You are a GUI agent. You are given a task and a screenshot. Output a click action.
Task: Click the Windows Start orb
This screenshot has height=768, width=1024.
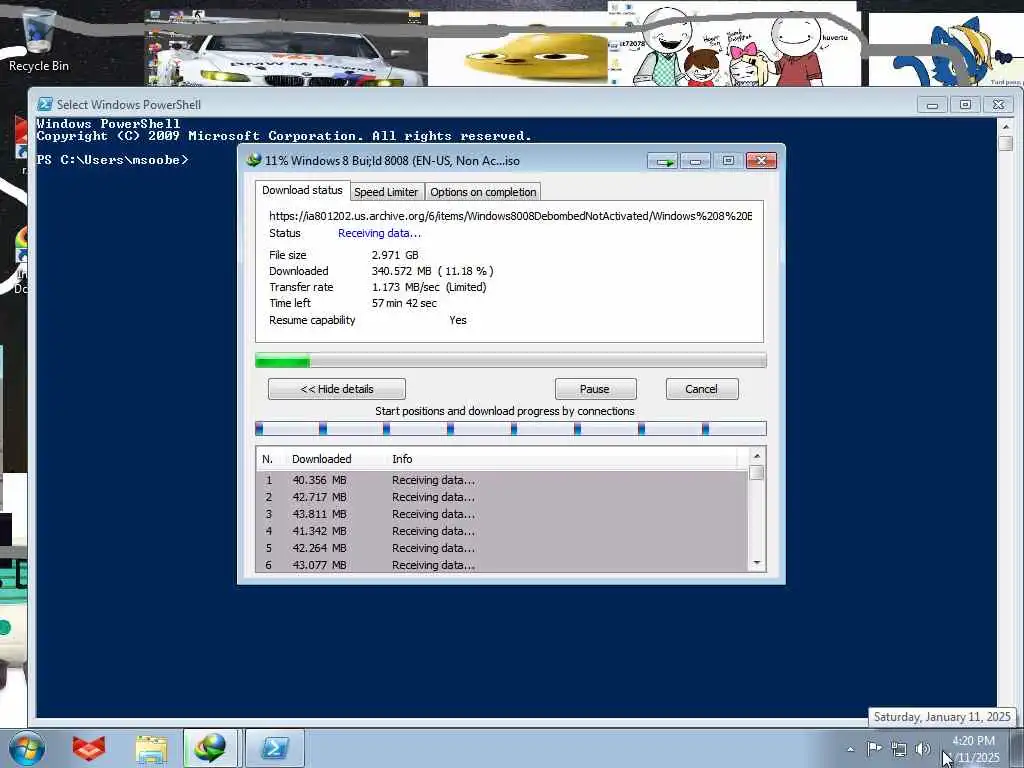(x=27, y=748)
